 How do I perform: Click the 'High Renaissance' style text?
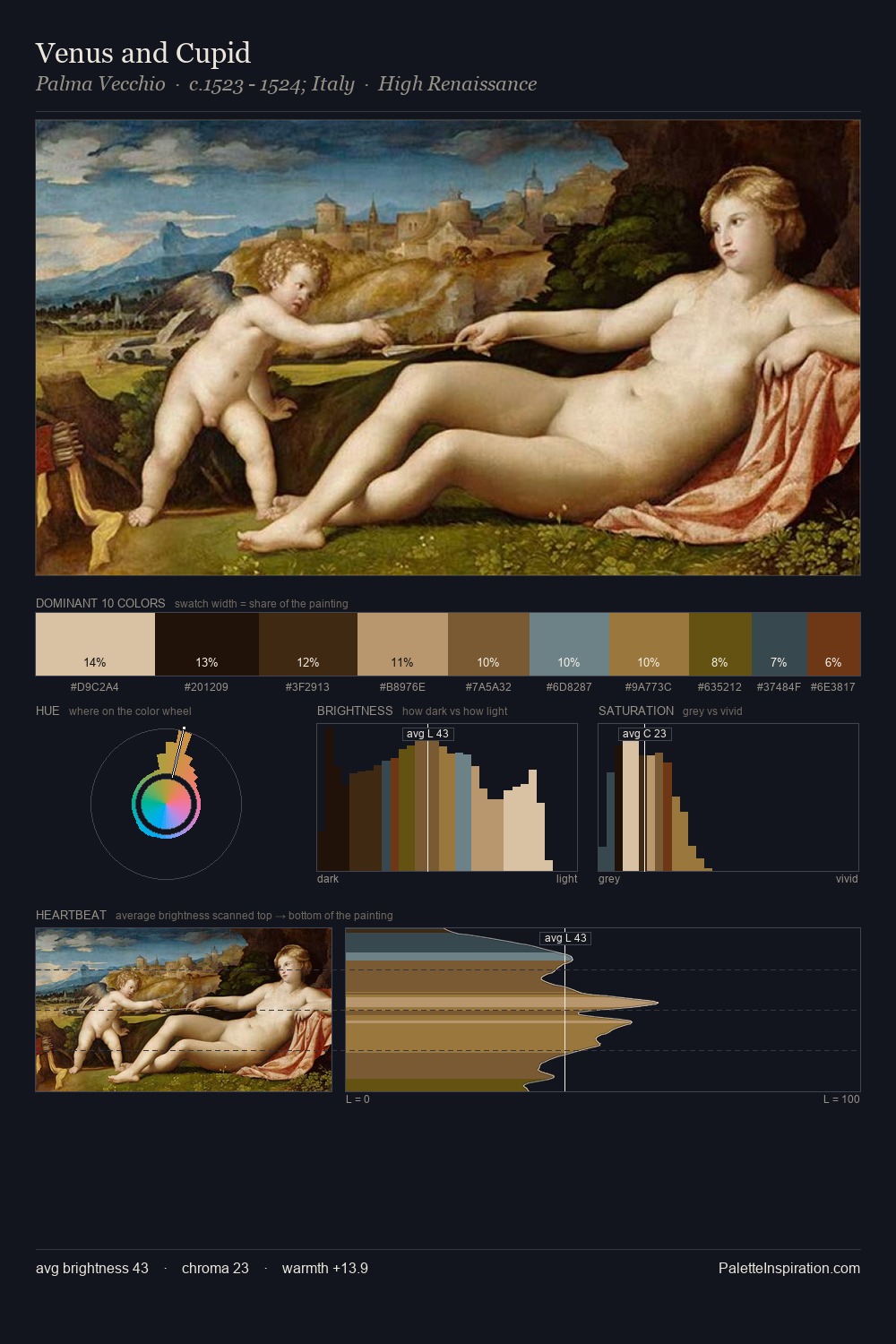tap(457, 84)
